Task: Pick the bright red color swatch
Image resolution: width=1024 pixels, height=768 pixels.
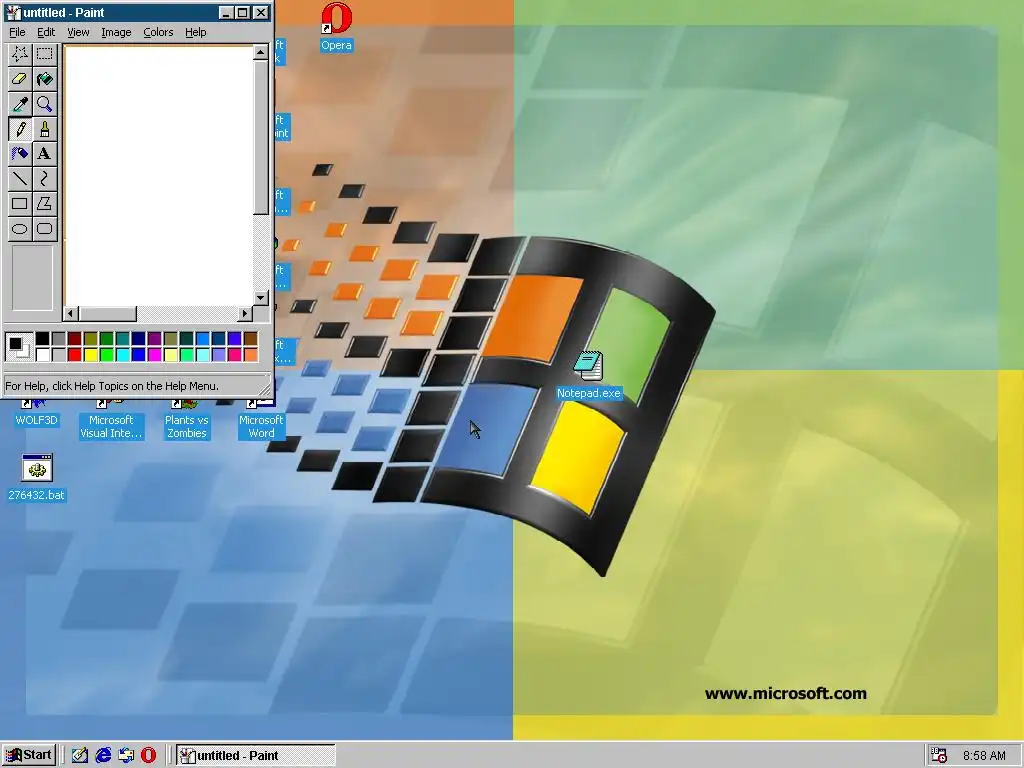Action: (74, 355)
